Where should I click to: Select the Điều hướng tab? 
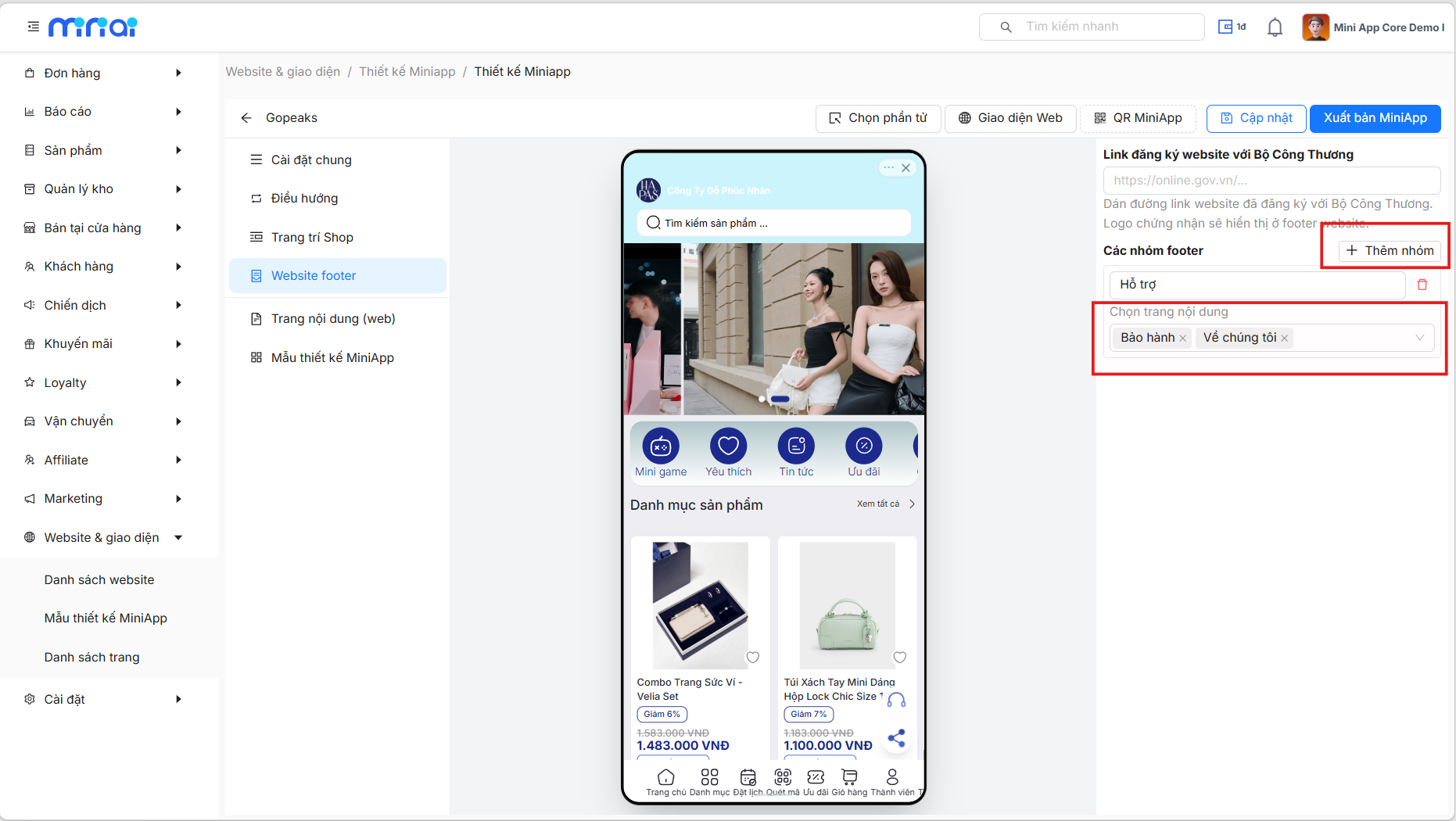(338, 199)
